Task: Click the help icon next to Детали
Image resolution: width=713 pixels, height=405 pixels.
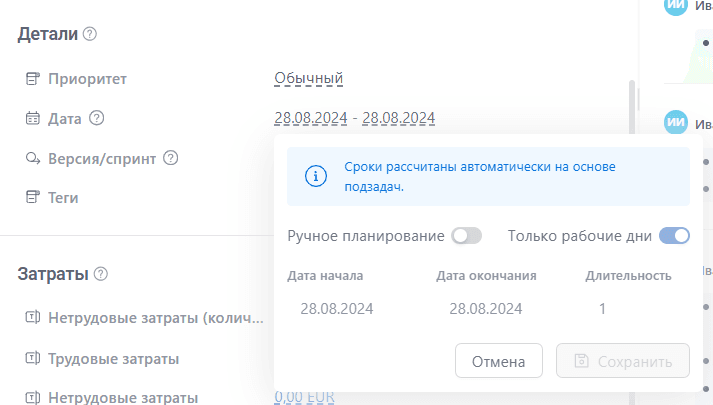Action: [x=90, y=34]
